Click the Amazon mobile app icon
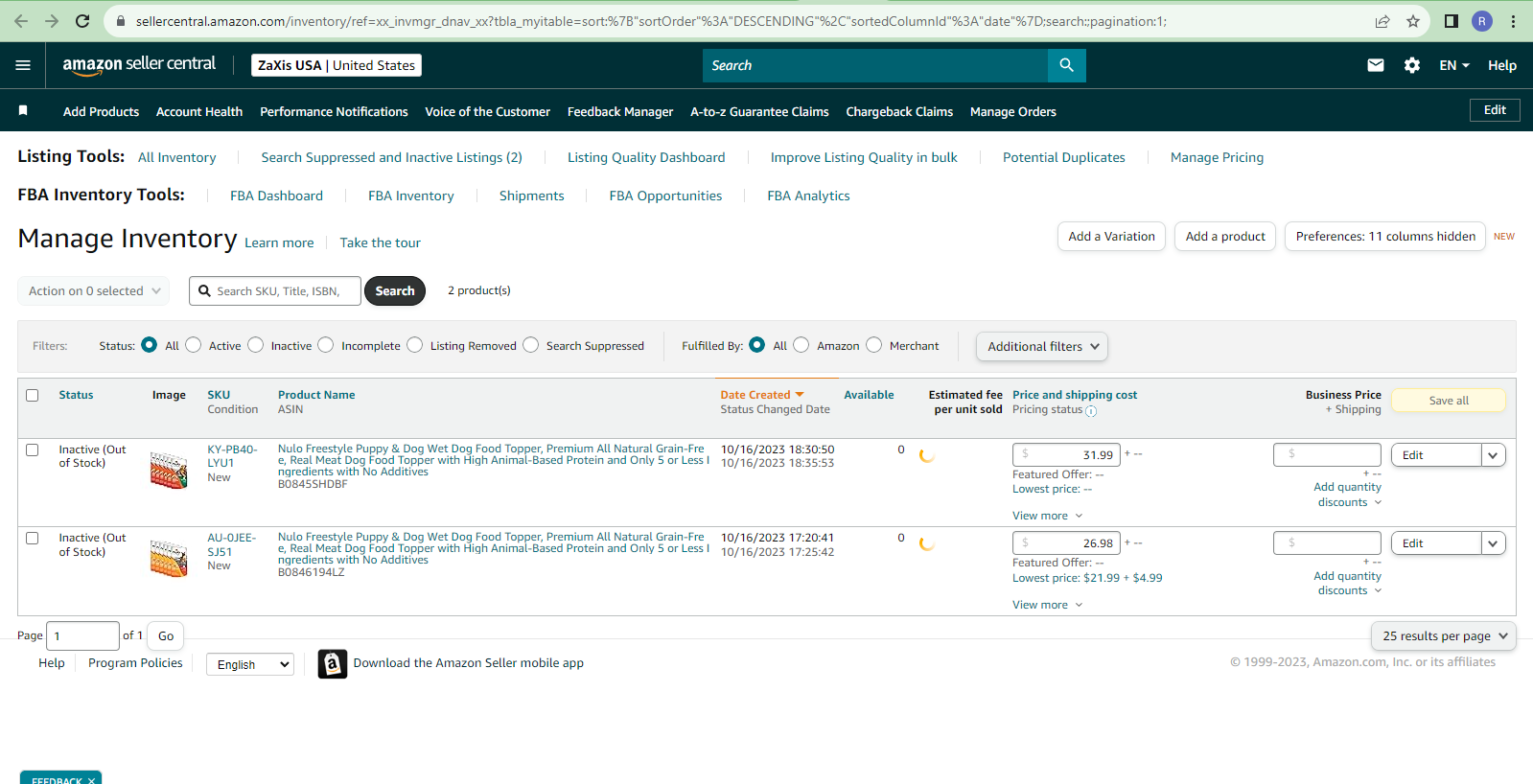This screenshot has height=784, width=1533. coord(333,663)
